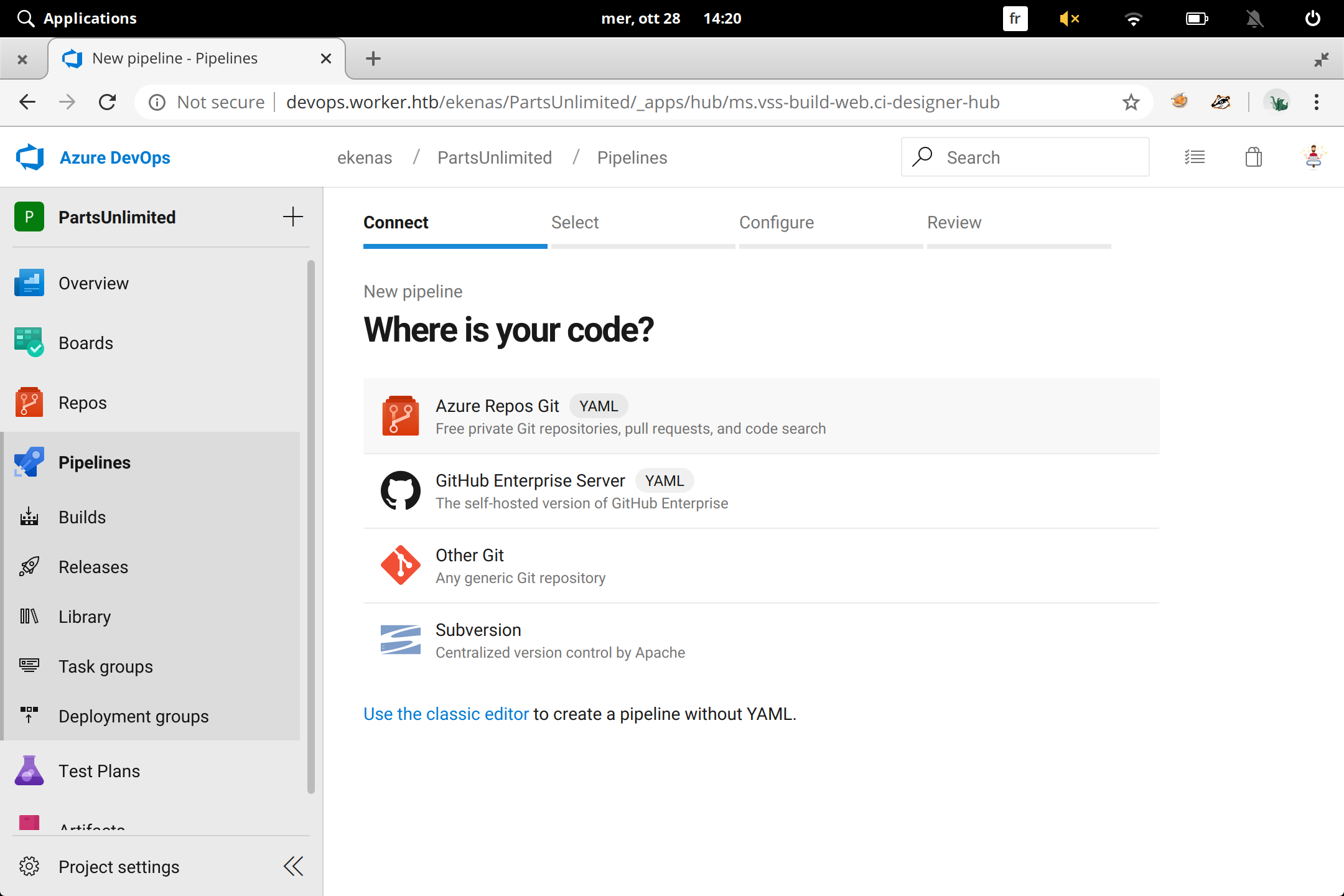This screenshot has width=1344, height=896.
Task: Open the Repos hub icon
Action: (x=29, y=403)
